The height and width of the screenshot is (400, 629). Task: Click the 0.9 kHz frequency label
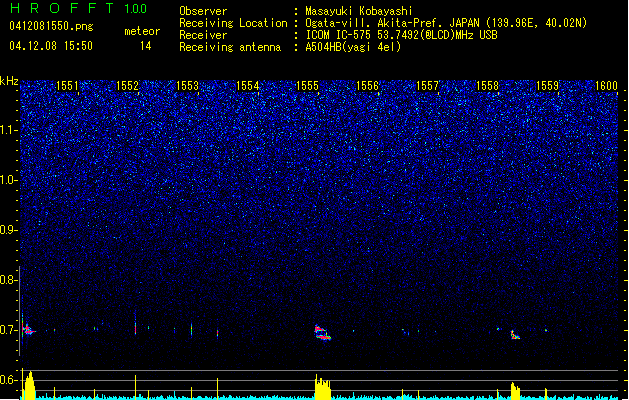pos(8,230)
